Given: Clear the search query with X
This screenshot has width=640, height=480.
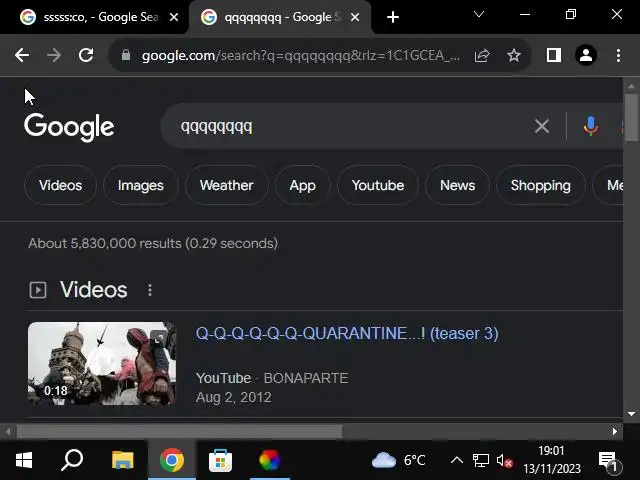Looking at the screenshot, I should coord(542,127).
